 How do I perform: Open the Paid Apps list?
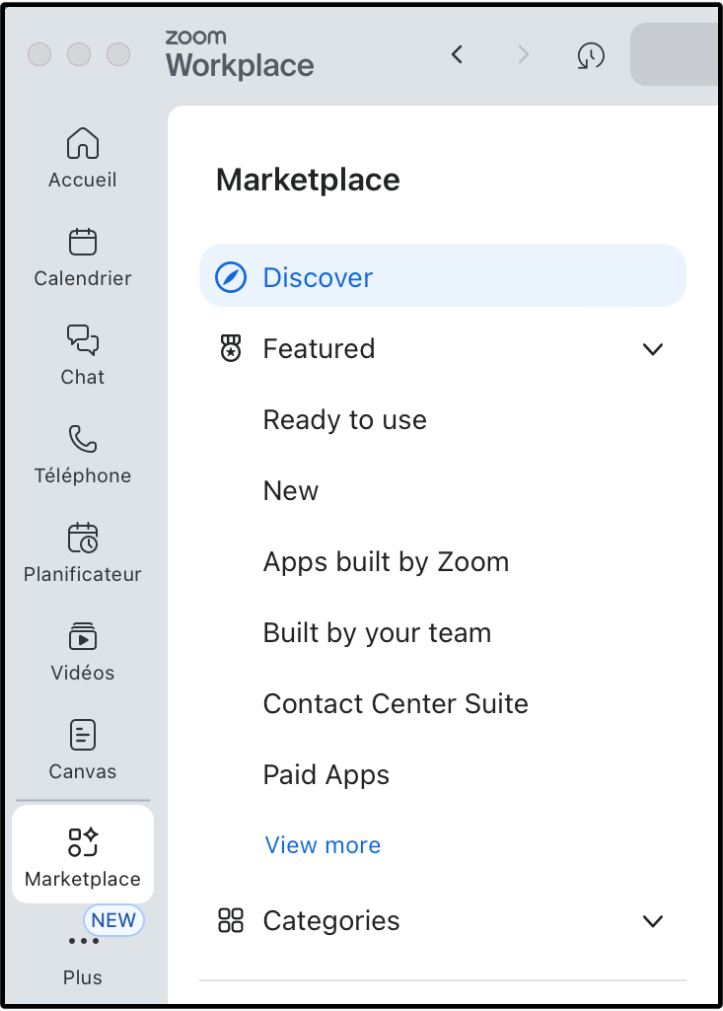click(x=326, y=775)
